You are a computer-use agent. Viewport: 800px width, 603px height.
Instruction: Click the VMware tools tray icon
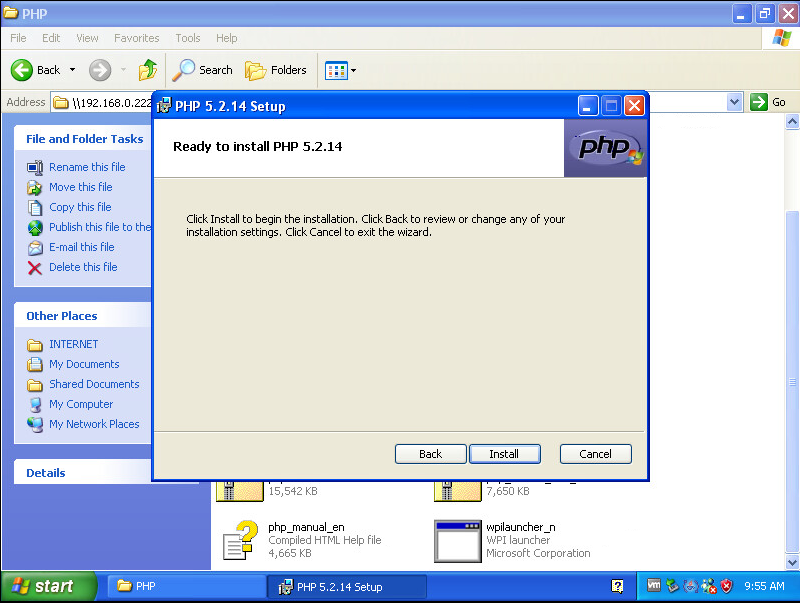(654, 586)
